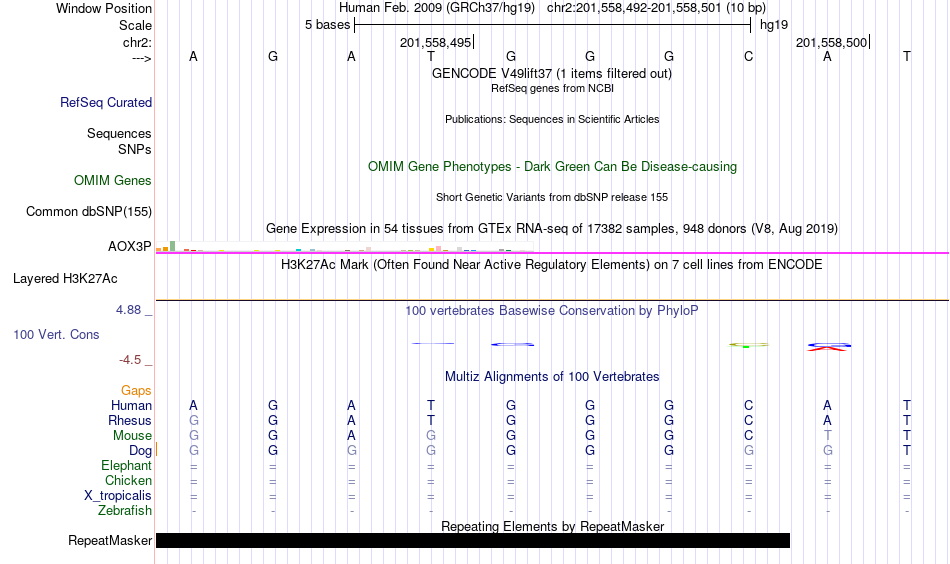Click 100 vertebrates Basewise Conservation by PhyloP title
This screenshot has height=564, width=950.
point(552,311)
